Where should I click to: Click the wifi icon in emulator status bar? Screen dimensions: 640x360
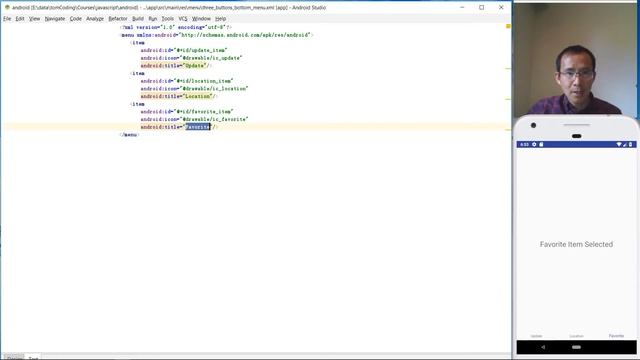point(619,144)
